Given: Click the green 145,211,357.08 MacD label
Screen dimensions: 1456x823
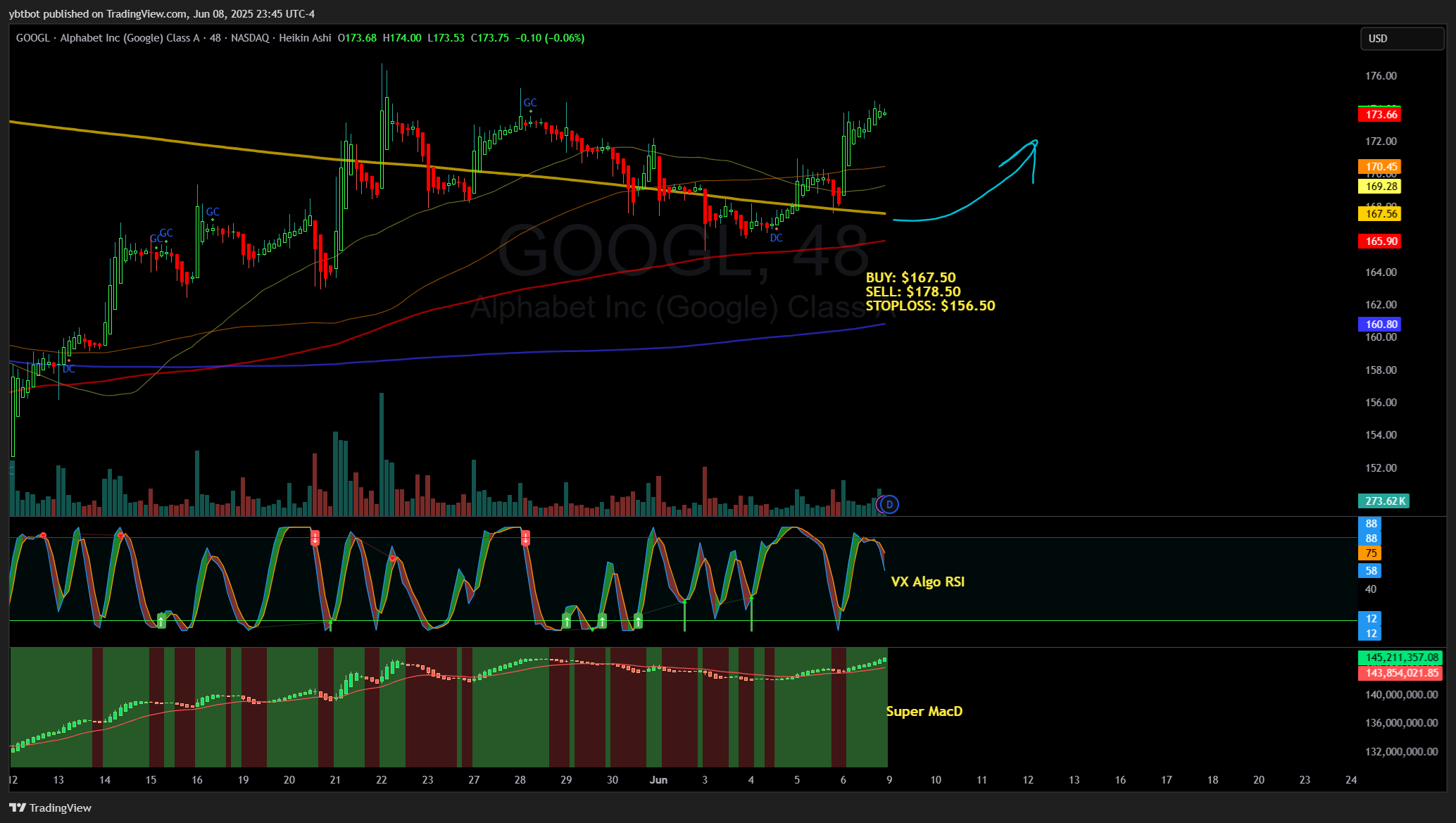Looking at the screenshot, I should [1400, 658].
